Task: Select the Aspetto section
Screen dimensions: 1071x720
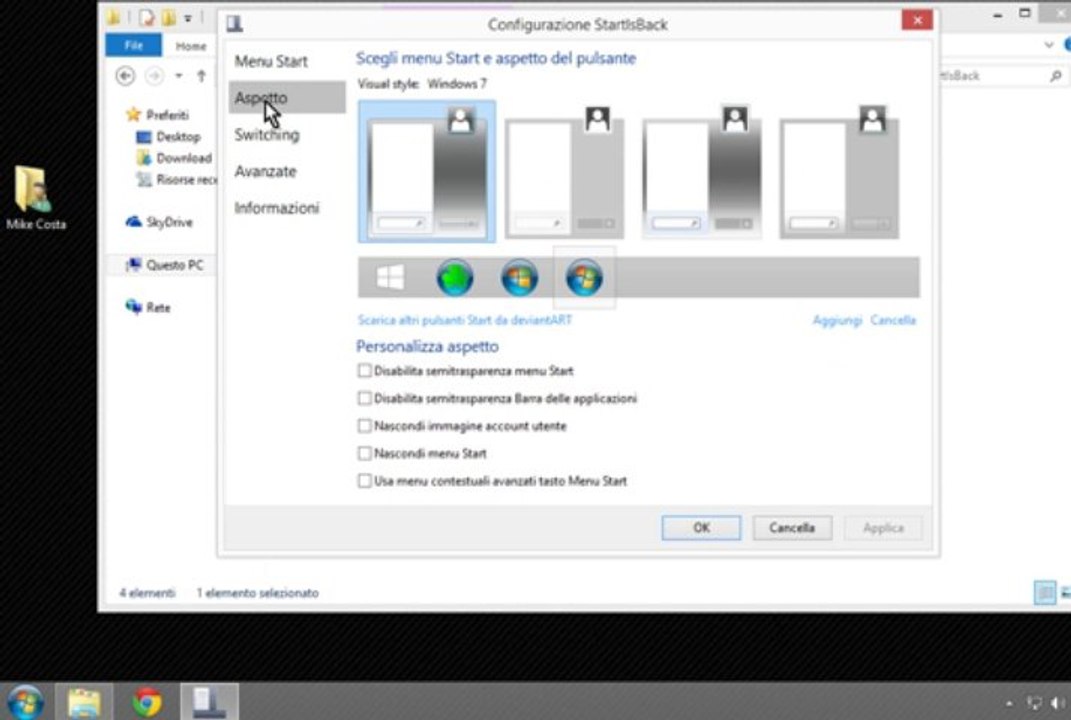Action: (x=287, y=98)
